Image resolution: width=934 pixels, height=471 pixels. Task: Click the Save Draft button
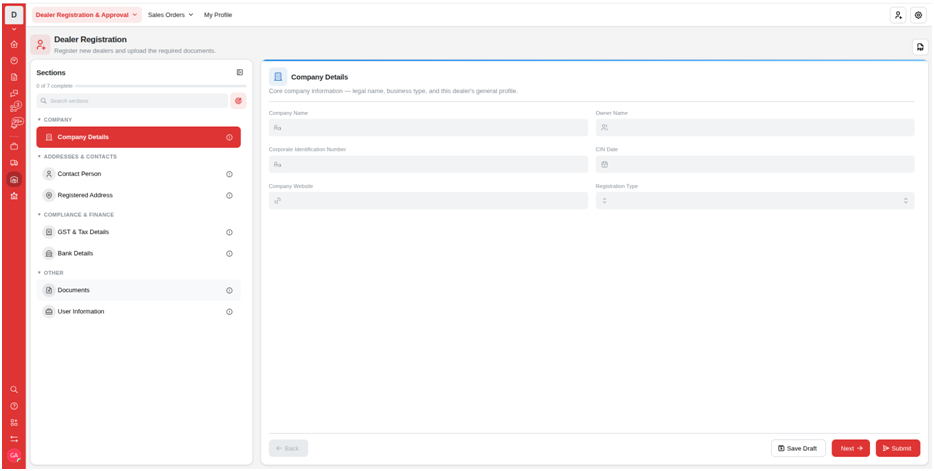coord(798,448)
